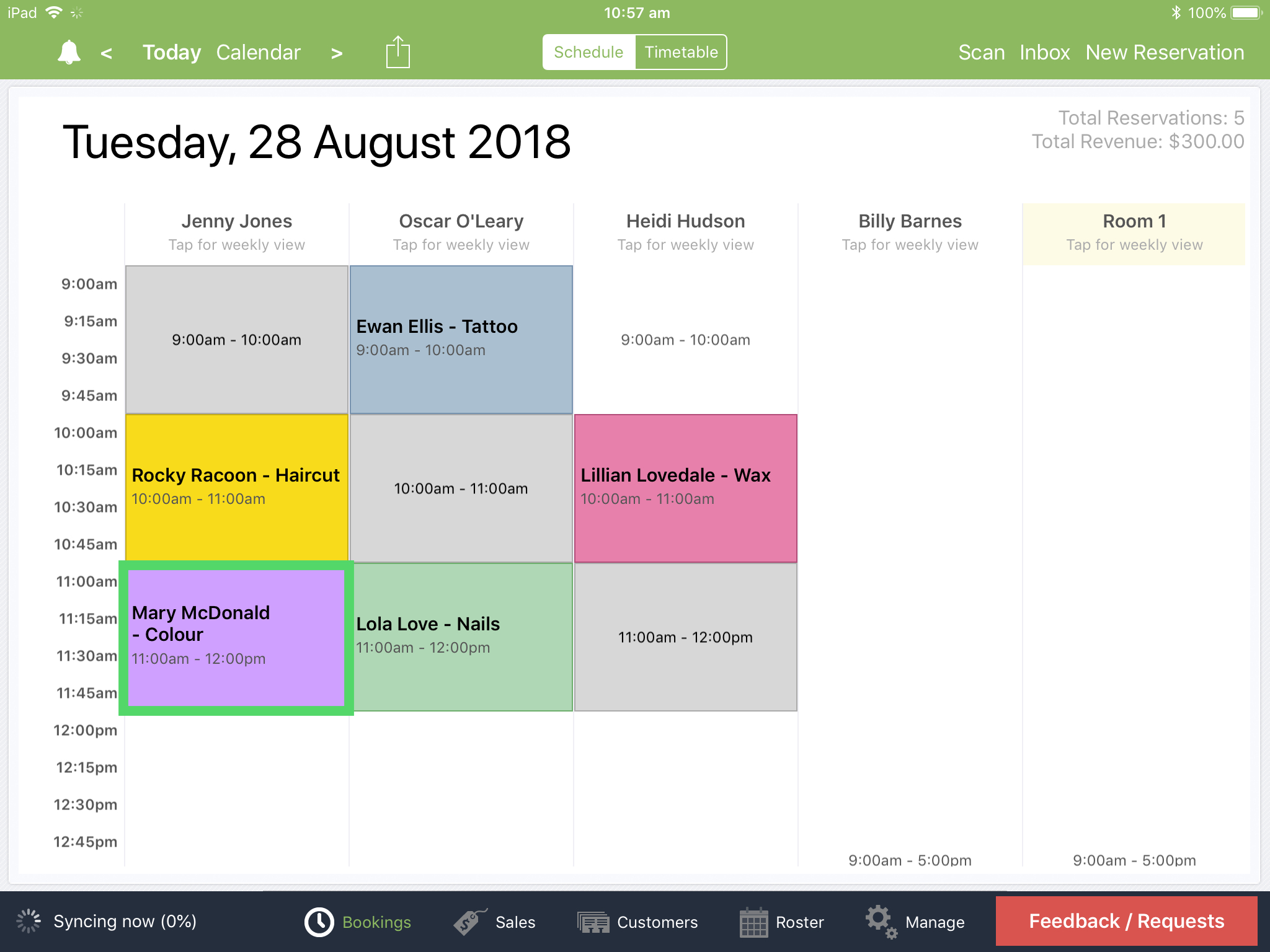
Task: Go to previous day with left arrow
Action: (107, 53)
